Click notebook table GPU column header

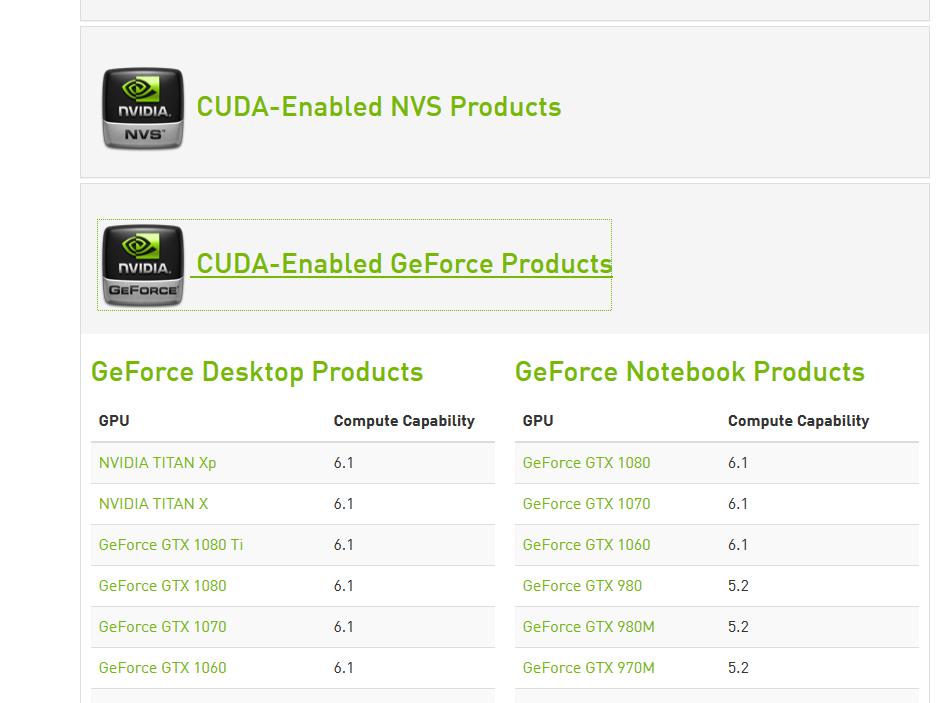coord(538,421)
